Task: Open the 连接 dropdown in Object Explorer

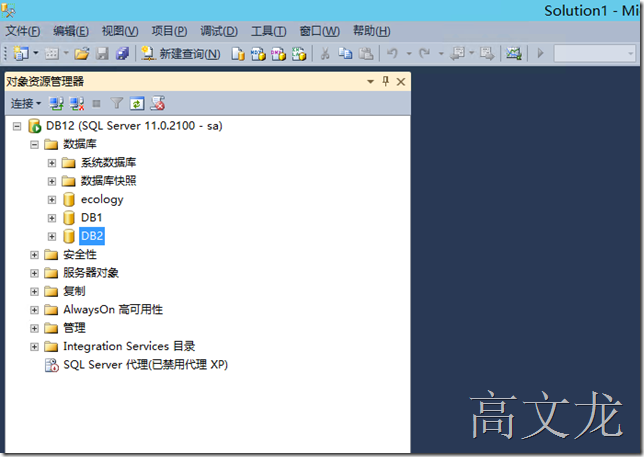Action: pyautogui.click(x=26, y=103)
